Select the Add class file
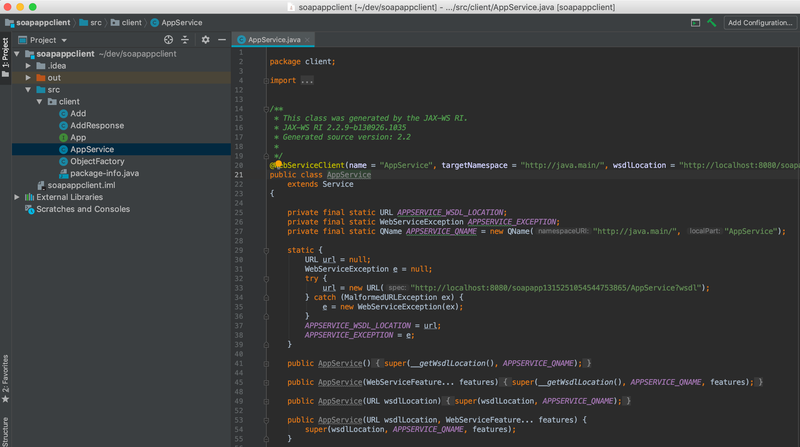The width and height of the screenshot is (800, 447). [78, 113]
